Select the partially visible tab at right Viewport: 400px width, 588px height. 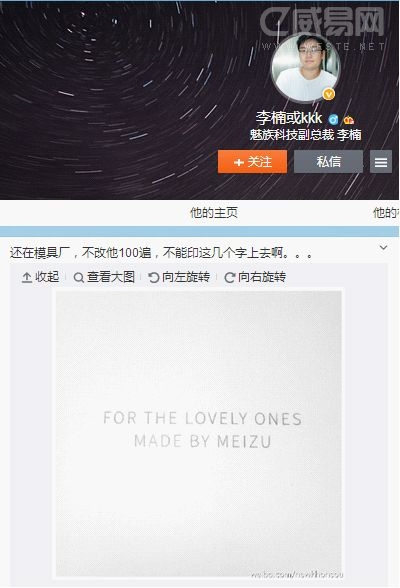[385, 213]
